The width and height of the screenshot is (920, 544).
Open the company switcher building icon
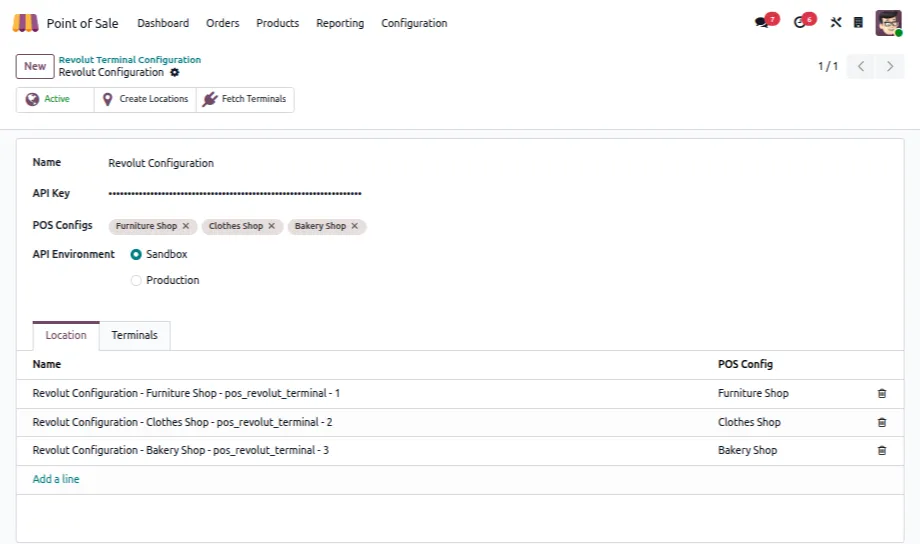click(x=858, y=22)
